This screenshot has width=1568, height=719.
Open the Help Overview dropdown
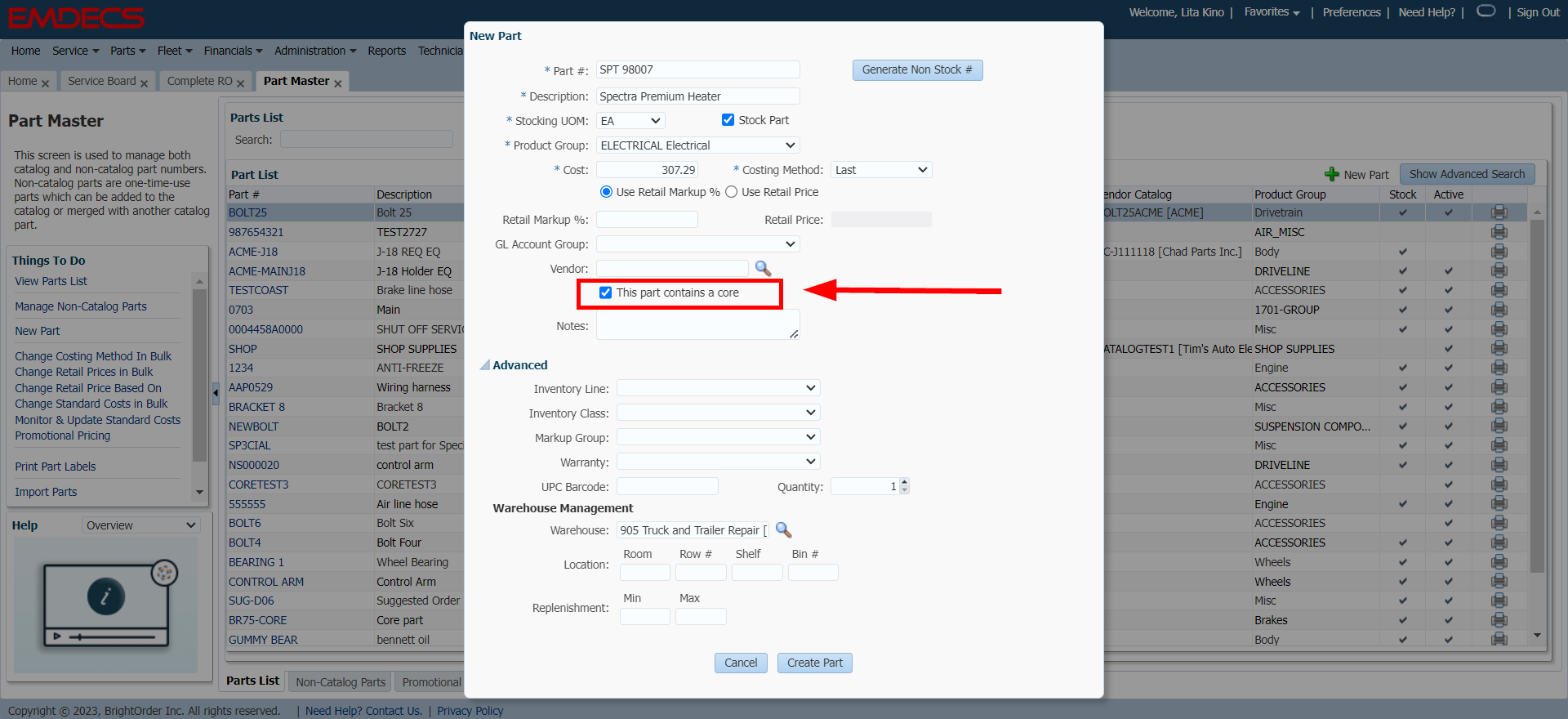140,525
